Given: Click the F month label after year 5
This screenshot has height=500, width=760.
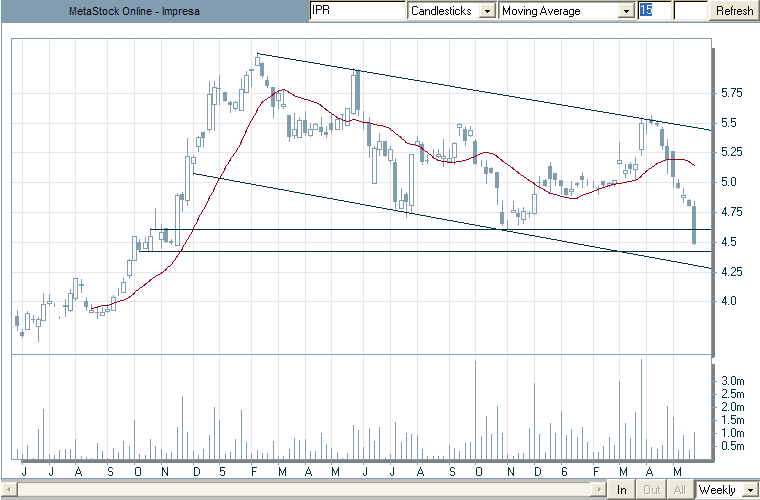Looking at the screenshot, I should pos(253,471).
